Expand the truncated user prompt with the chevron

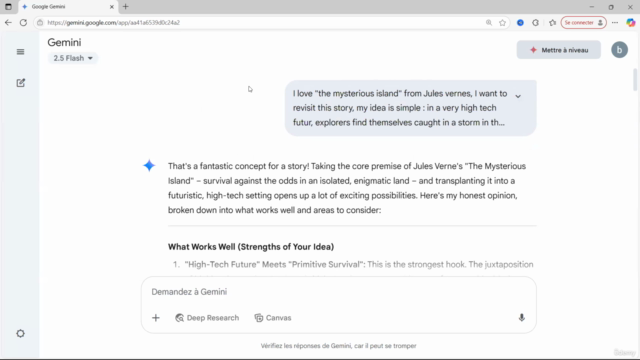pos(518,96)
